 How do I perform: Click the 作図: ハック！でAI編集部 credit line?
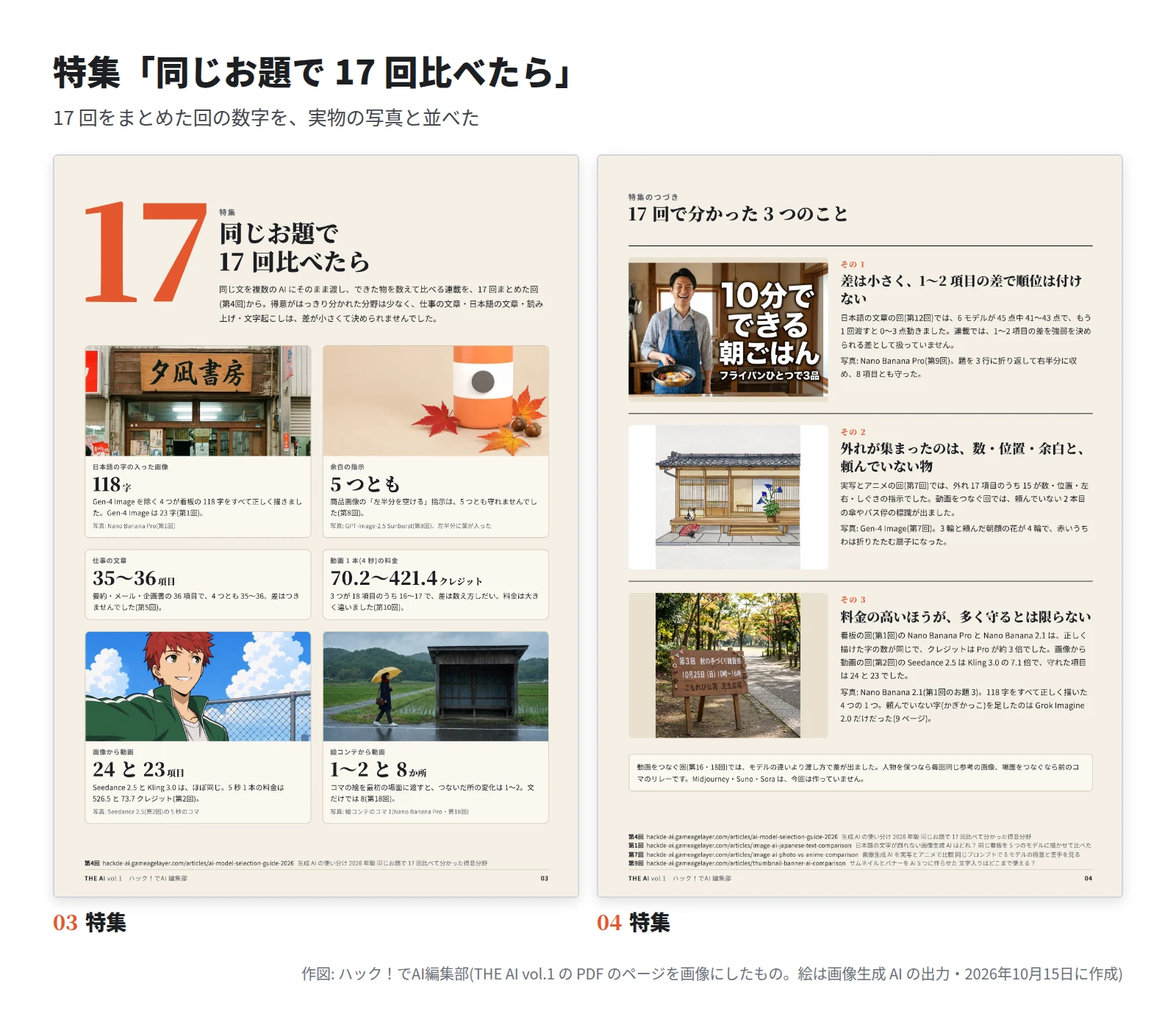(x=711, y=974)
